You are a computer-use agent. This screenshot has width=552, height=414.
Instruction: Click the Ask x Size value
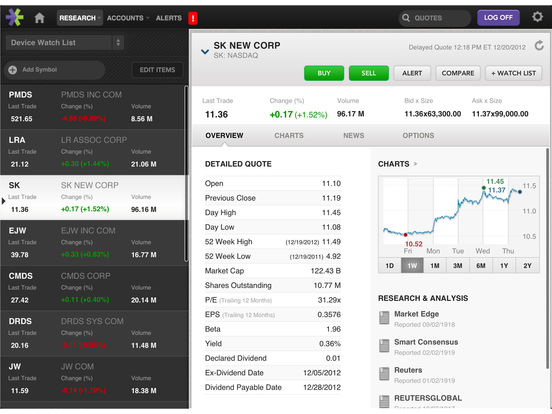[500, 114]
